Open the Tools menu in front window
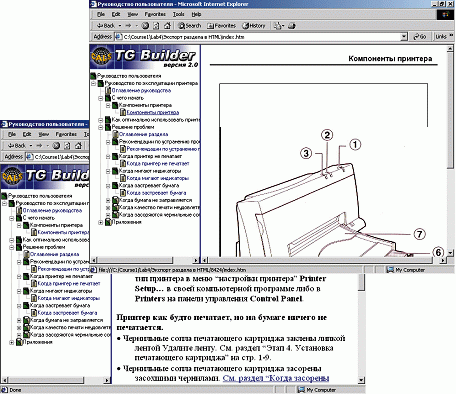Image resolution: width=456 pixels, height=394 pixels. 178,14
